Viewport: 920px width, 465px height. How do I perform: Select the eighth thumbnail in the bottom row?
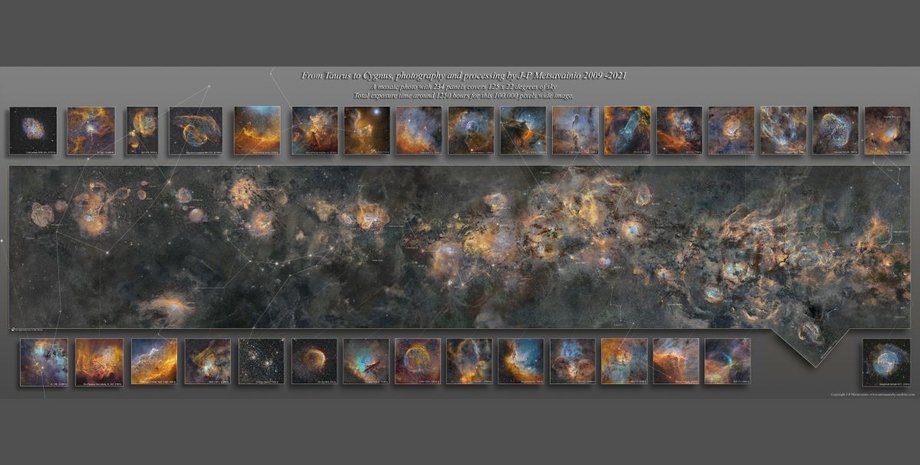click(x=417, y=361)
